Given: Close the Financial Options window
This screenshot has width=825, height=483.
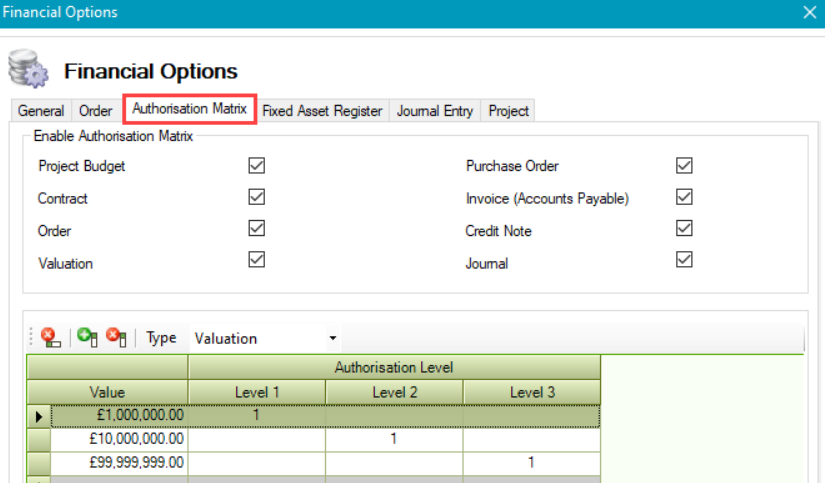Looking at the screenshot, I should (x=809, y=13).
